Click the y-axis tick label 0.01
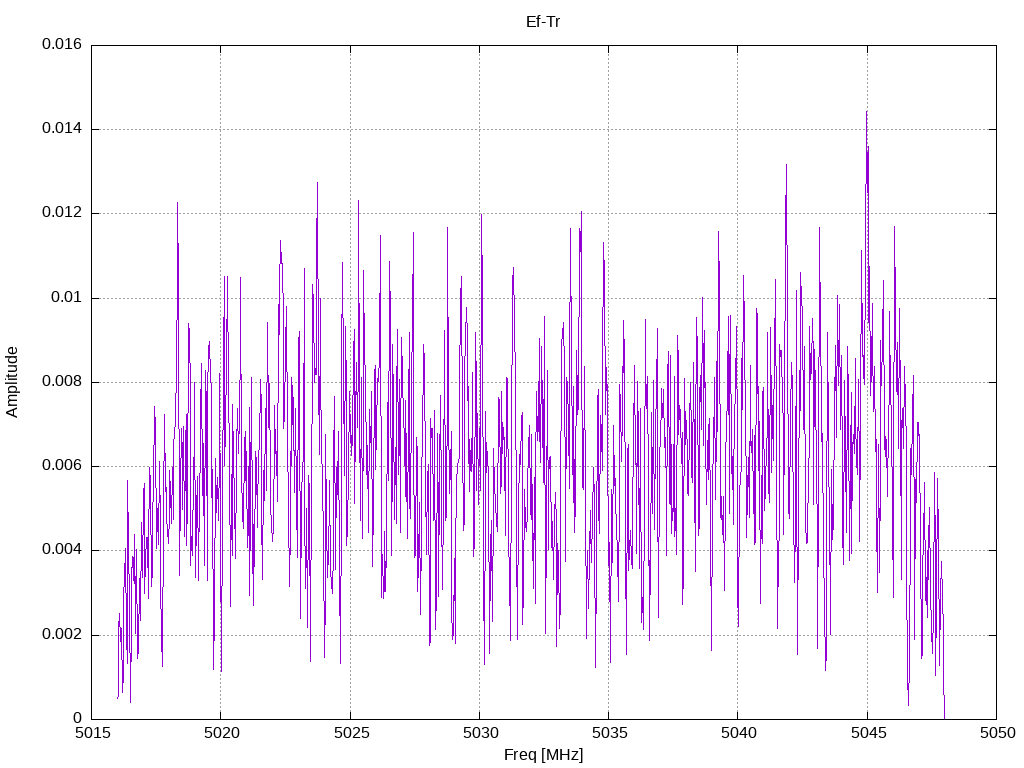 coord(67,298)
